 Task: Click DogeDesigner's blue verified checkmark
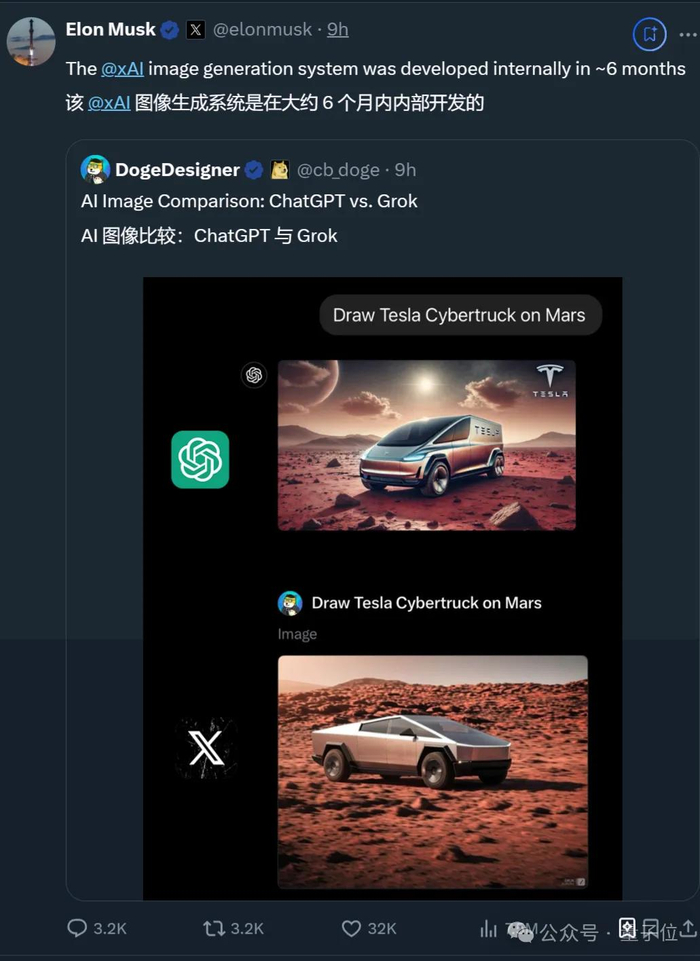click(x=255, y=169)
